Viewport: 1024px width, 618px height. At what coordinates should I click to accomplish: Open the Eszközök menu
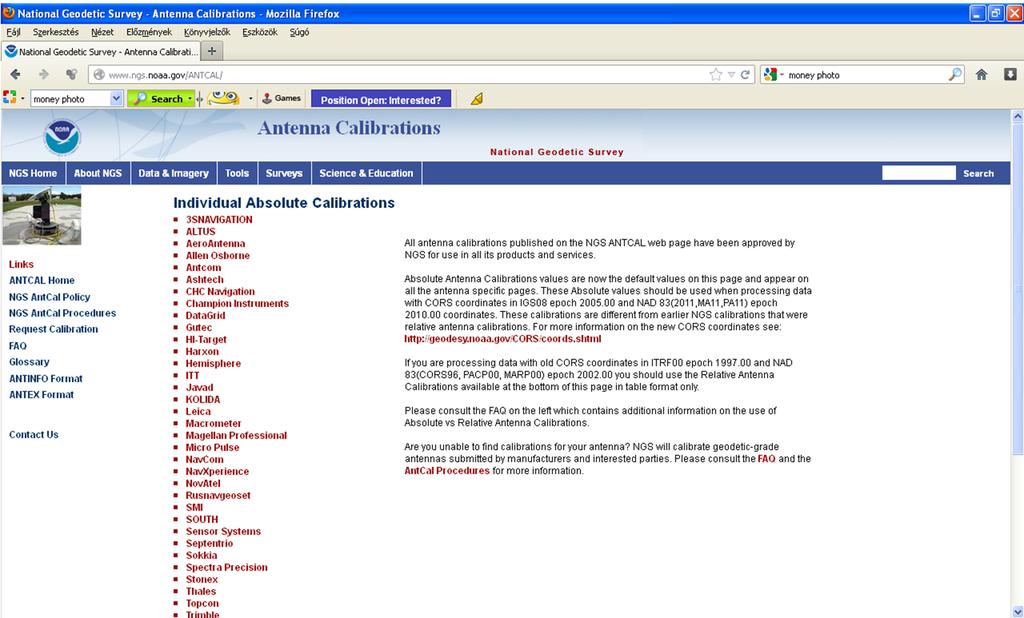coord(260,32)
